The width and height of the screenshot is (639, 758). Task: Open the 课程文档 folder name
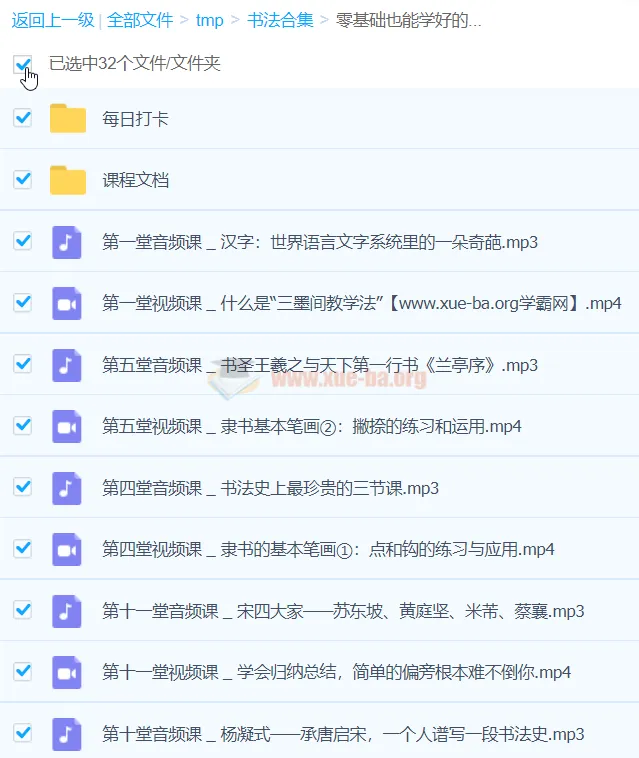pos(136,181)
